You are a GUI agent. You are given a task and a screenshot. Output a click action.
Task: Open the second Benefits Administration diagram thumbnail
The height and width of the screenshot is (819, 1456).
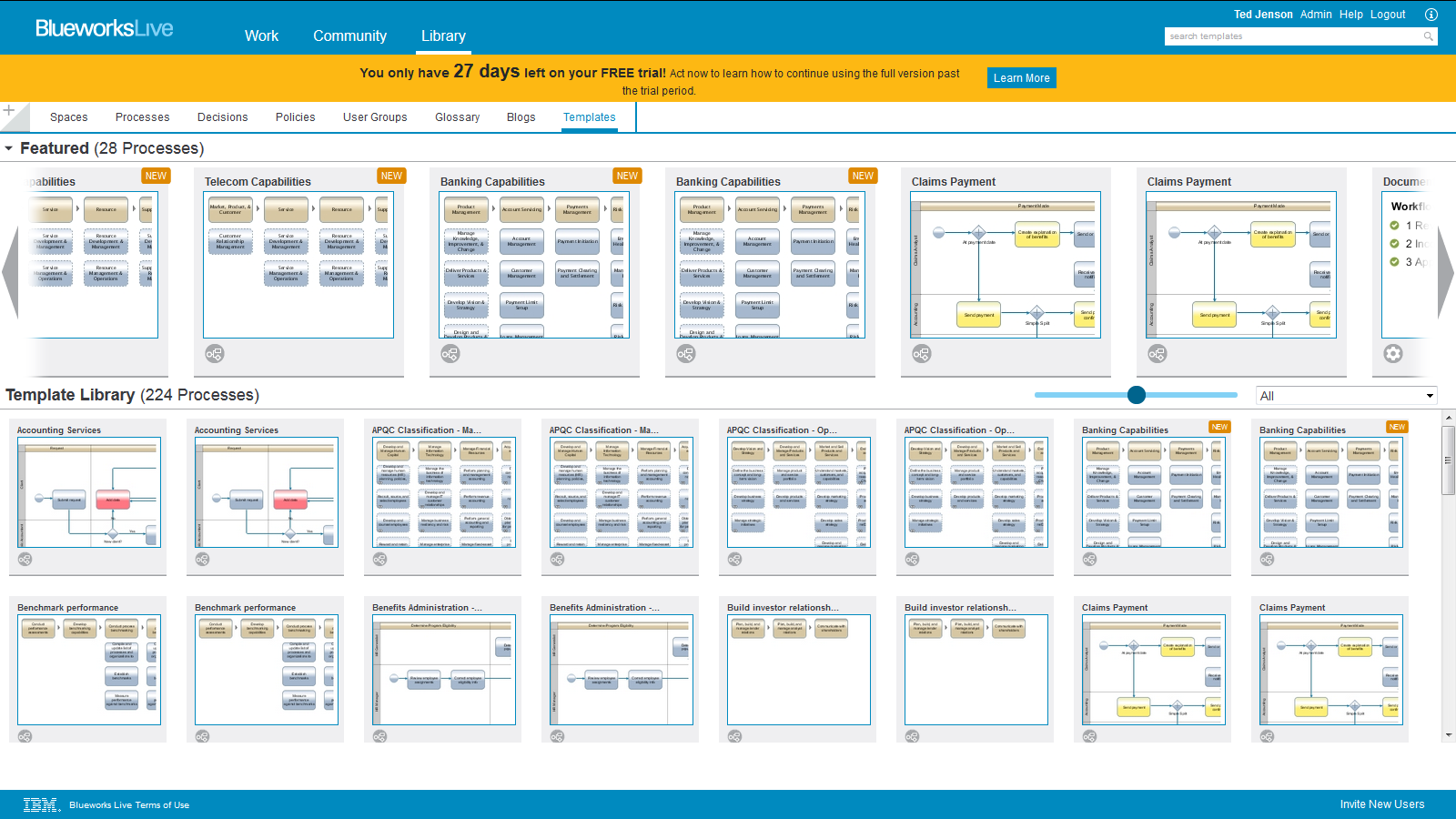[622, 670]
